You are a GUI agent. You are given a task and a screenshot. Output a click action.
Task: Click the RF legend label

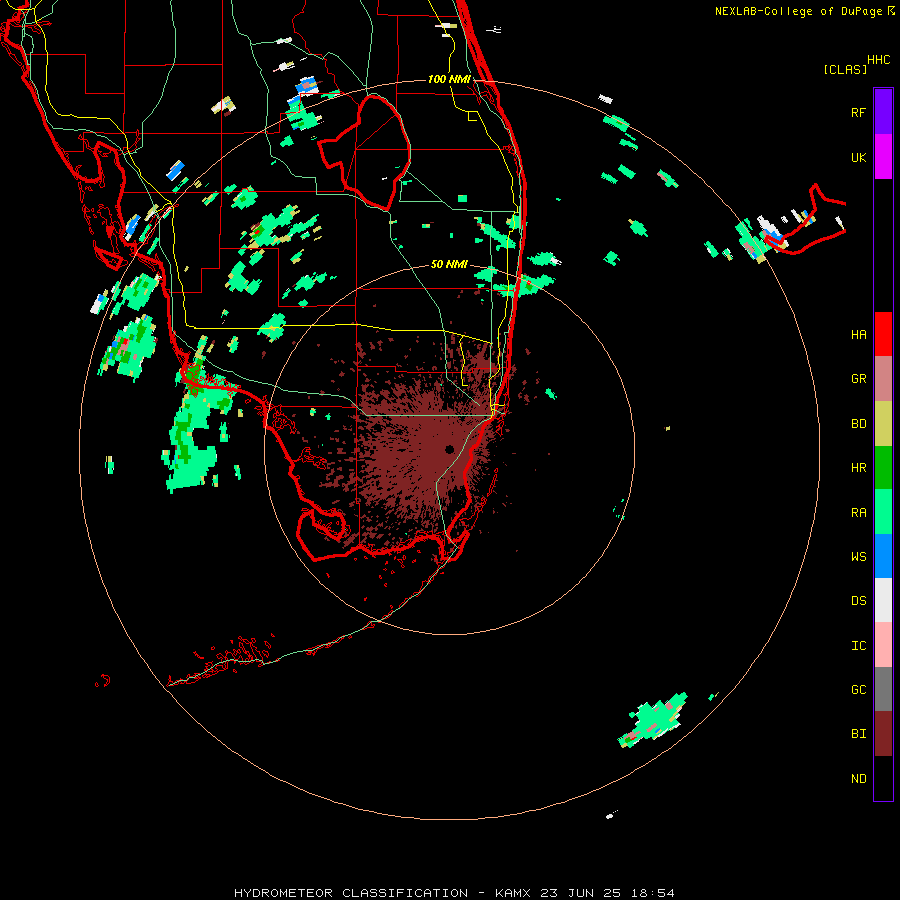pos(858,112)
